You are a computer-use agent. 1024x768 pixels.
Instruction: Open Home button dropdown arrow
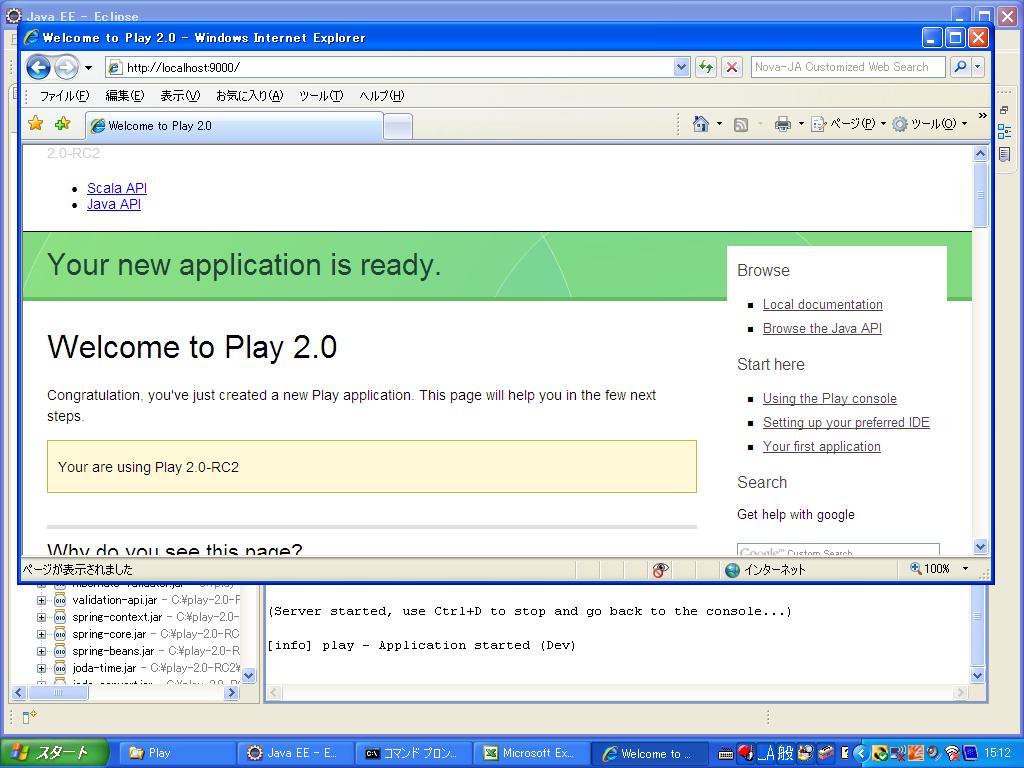(720, 123)
